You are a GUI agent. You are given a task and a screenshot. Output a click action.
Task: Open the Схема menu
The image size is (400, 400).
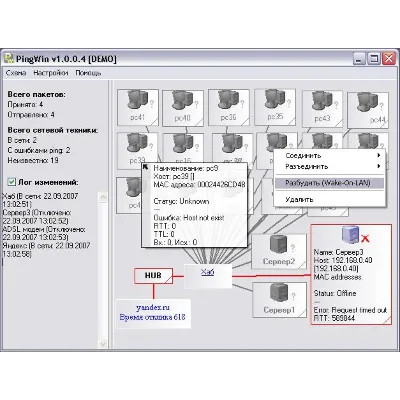16,73
